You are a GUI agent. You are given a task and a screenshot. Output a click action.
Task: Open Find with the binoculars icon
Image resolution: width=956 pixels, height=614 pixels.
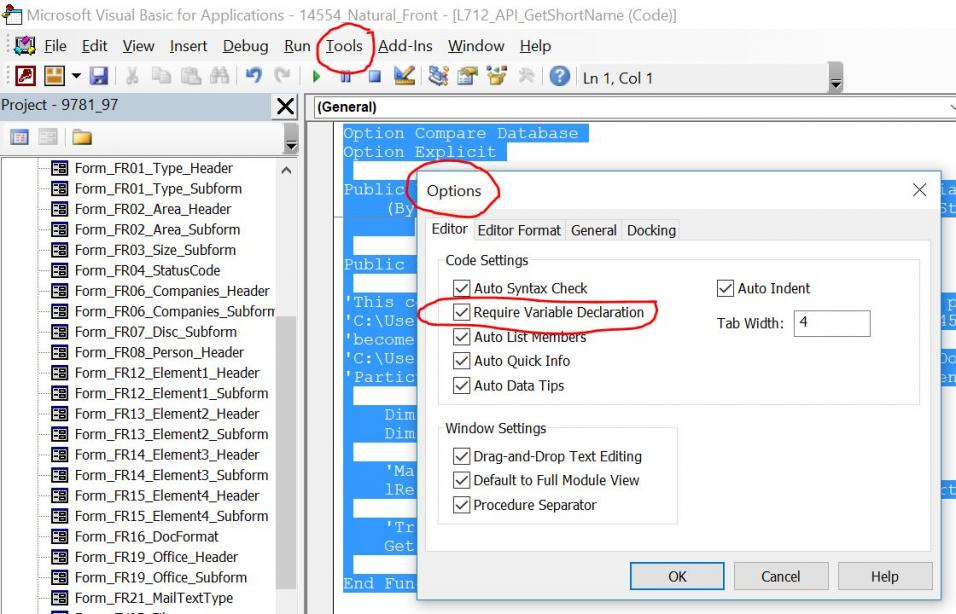(x=219, y=76)
